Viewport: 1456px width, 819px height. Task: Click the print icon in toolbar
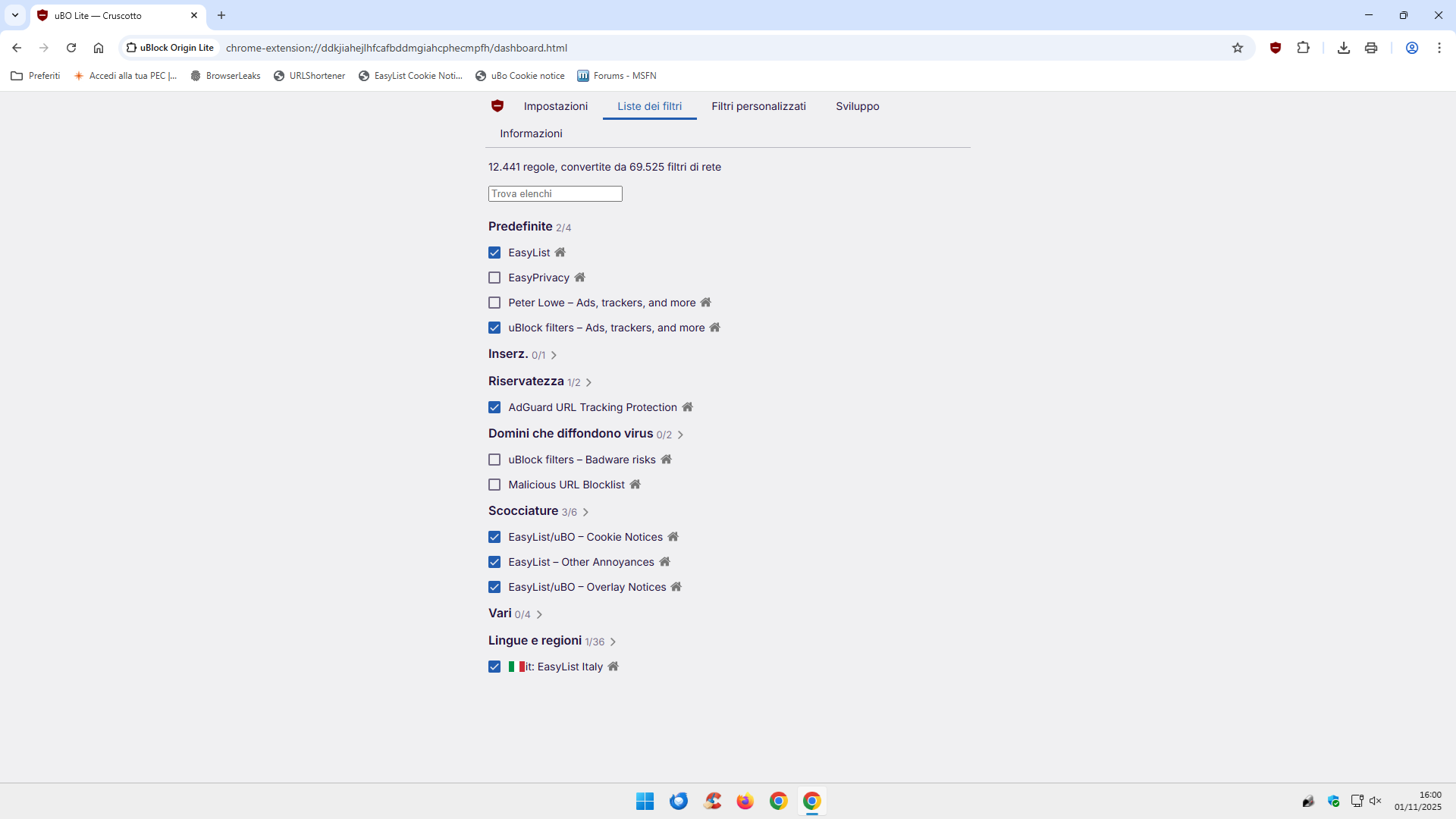1371,48
